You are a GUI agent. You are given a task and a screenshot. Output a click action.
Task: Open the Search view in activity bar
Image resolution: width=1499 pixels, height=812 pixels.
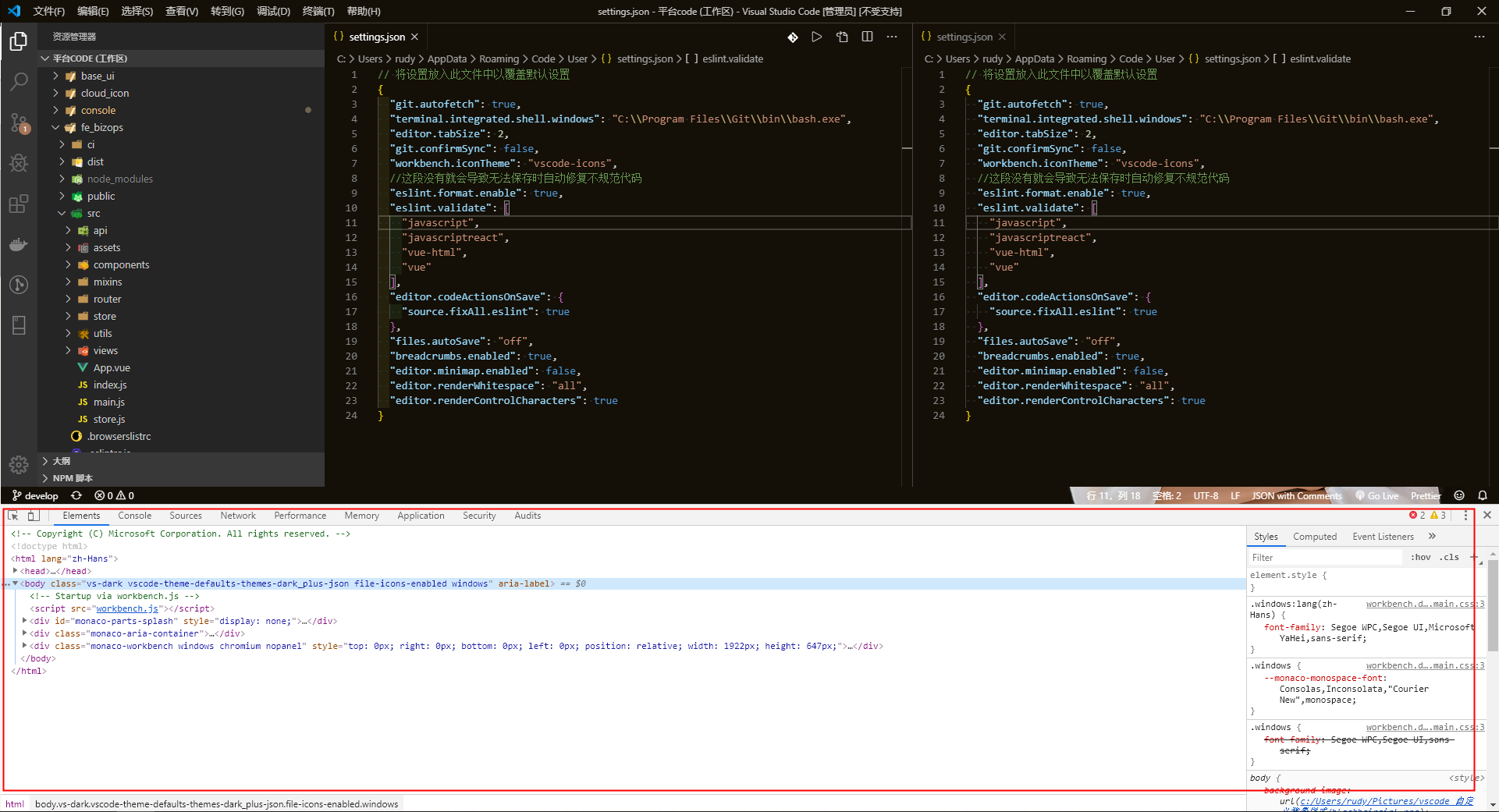click(x=19, y=81)
